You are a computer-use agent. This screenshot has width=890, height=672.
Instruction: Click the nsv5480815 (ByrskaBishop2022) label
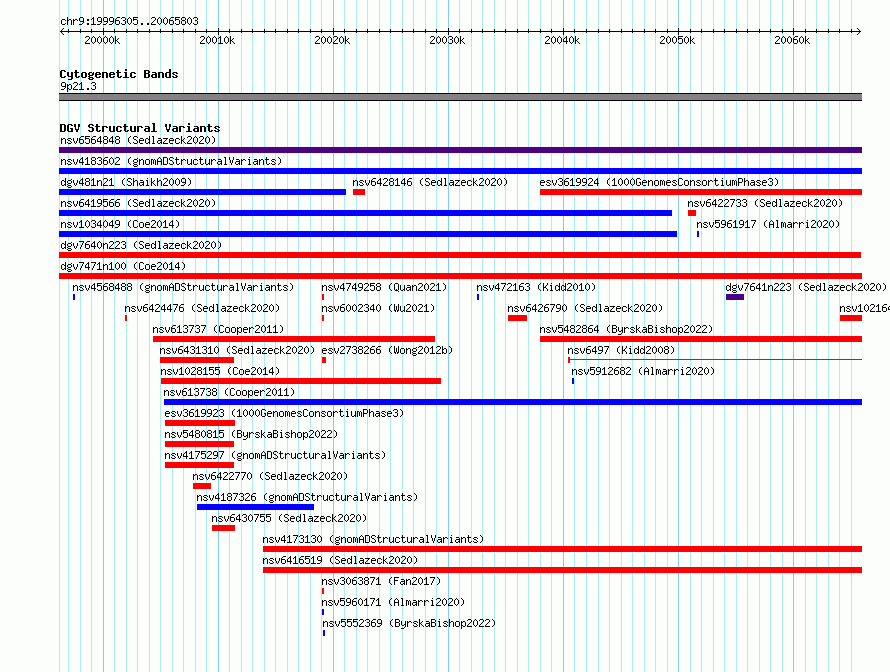(x=251, y=434)
